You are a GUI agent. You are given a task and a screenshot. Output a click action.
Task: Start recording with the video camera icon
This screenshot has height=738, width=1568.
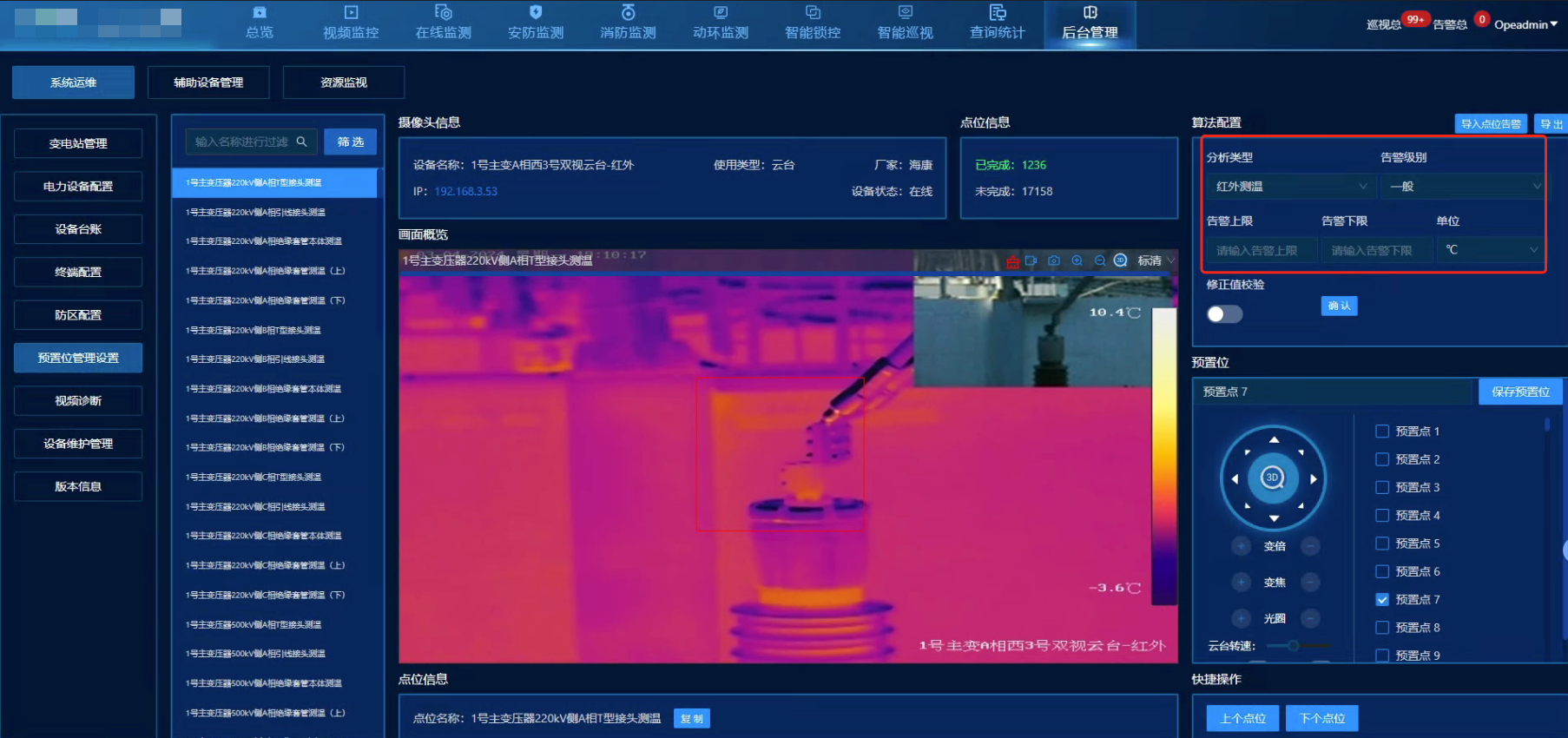[1031, 260]
